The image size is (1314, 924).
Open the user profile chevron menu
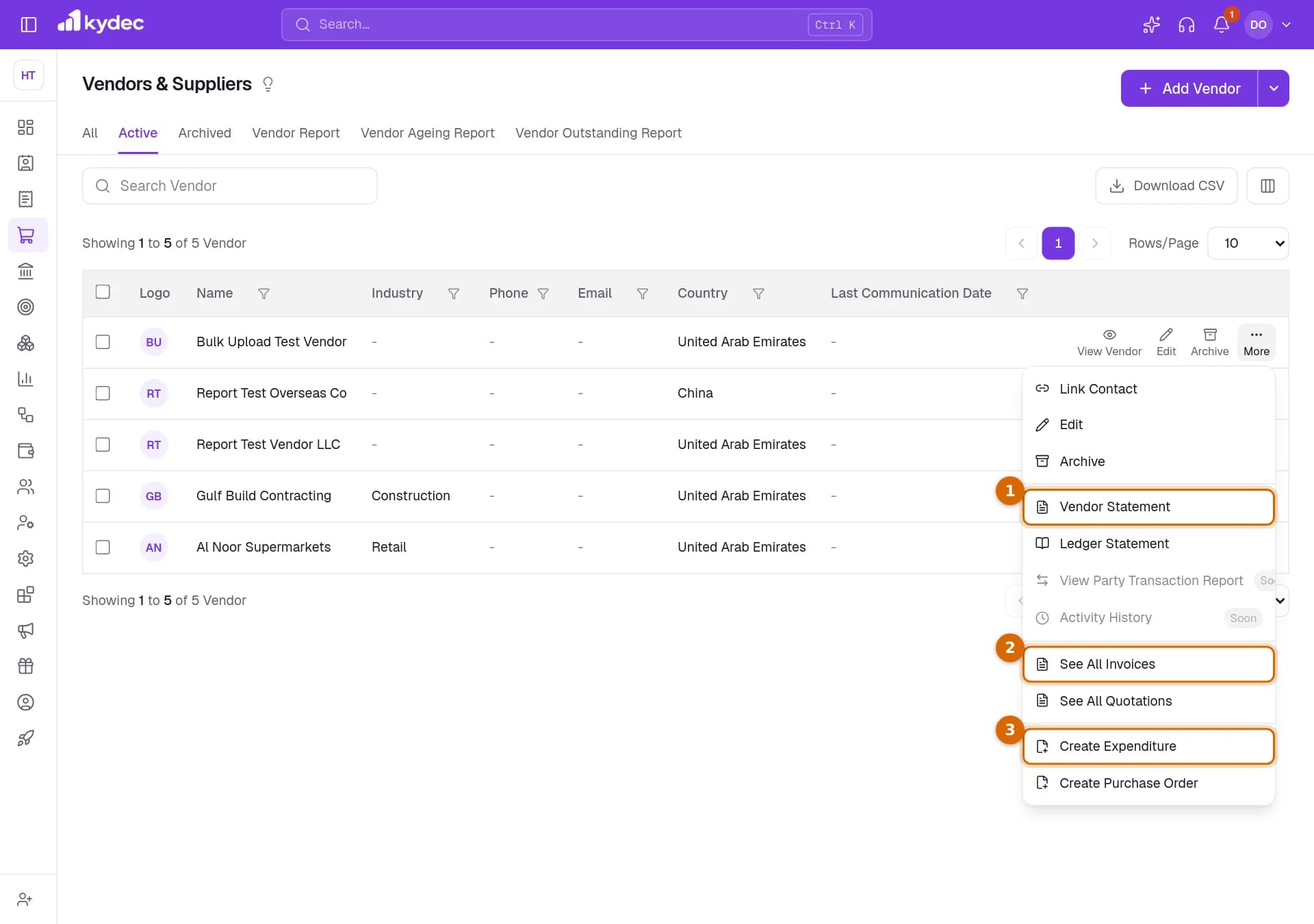point(1287,25)
